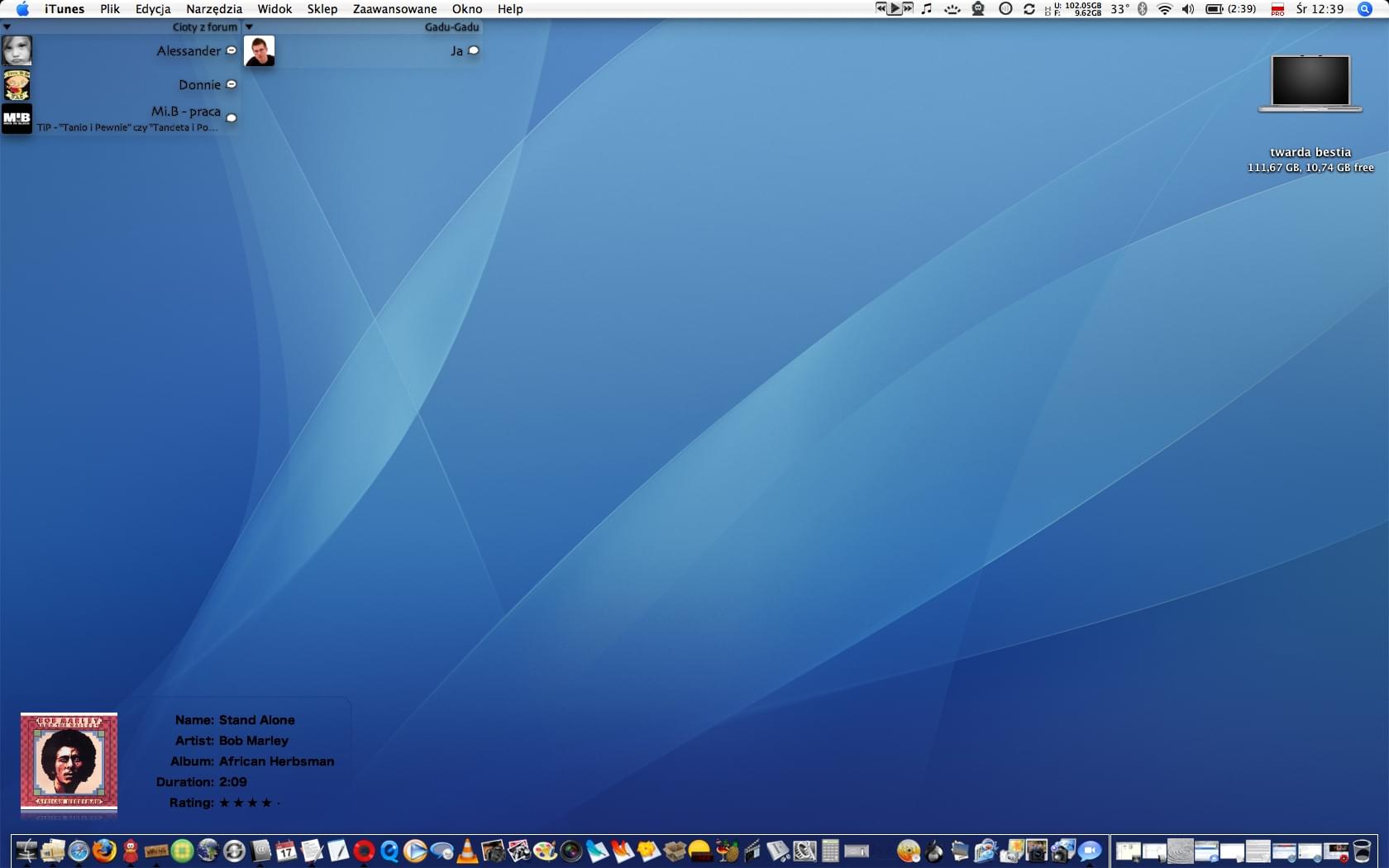Select contact Alessander in buddy list

click(121, 50)
